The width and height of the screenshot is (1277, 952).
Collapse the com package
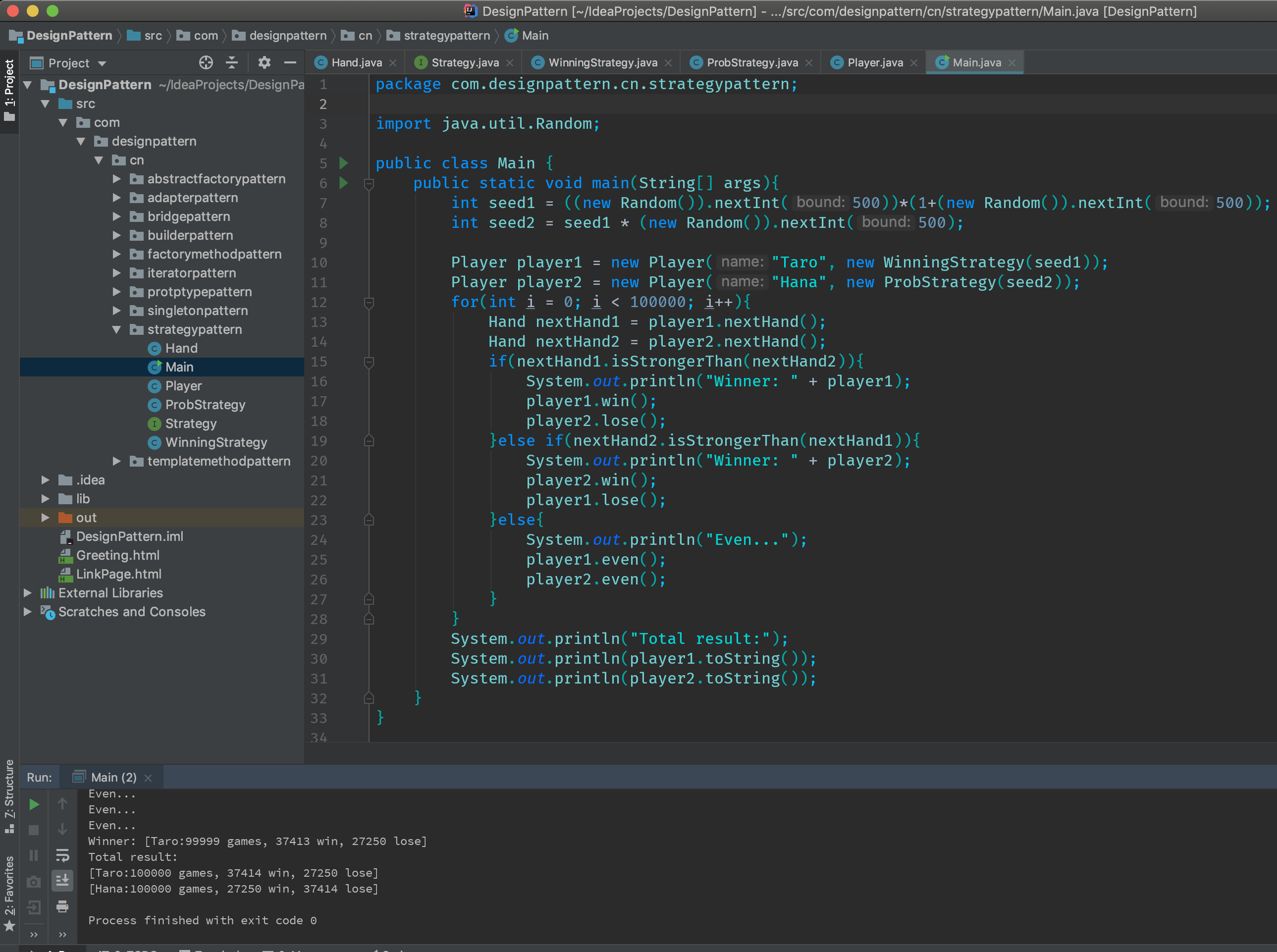(x=63, y=123)
